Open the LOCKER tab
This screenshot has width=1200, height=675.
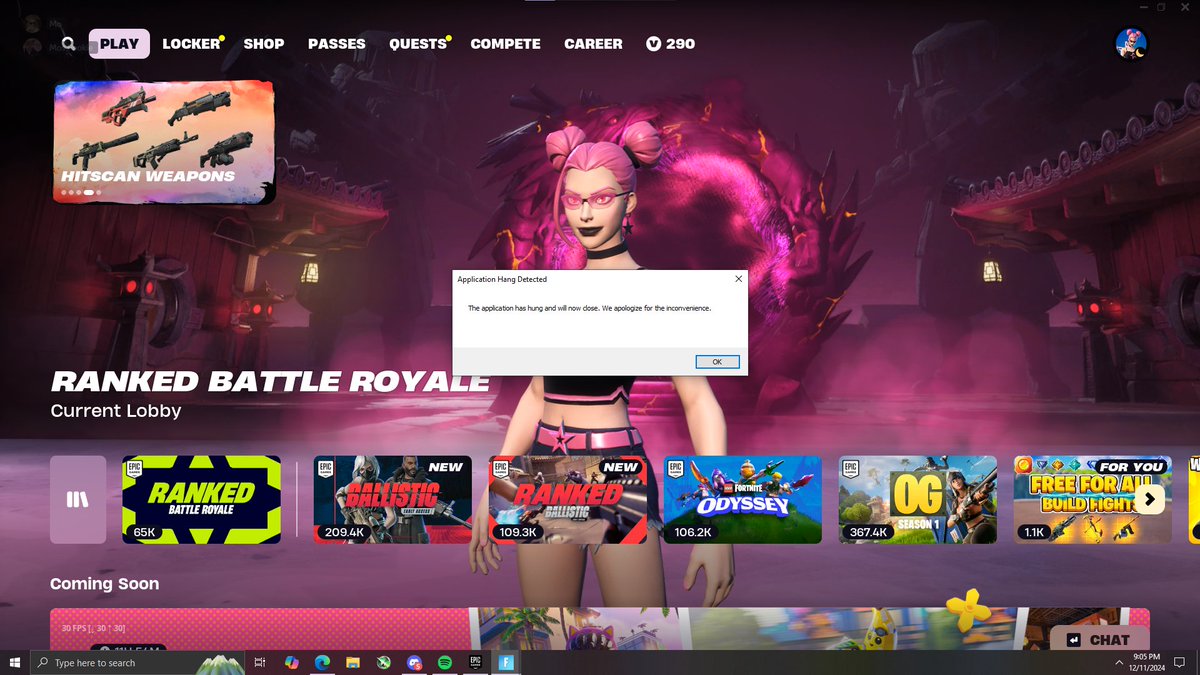191,44
